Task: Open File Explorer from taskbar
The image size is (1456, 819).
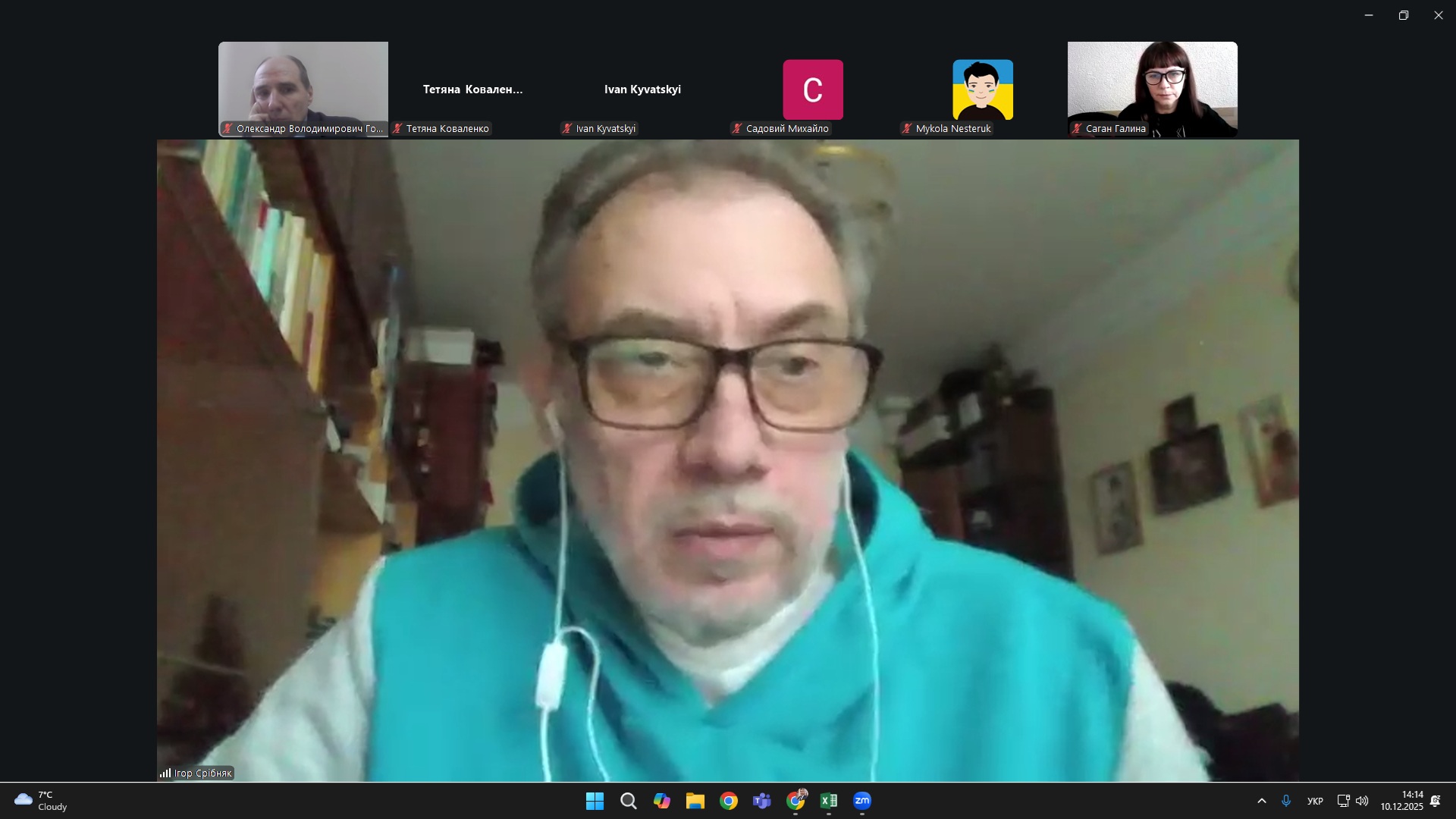Action: (x=695, y=801)
